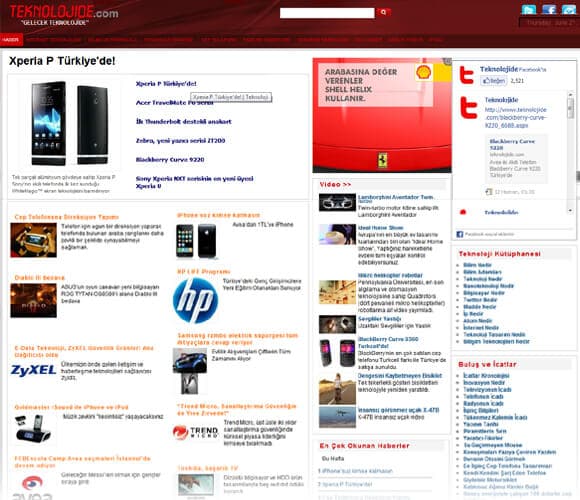Click the ZyXEL logo image
The image size is (580, 500).
[x=33, y=370]
